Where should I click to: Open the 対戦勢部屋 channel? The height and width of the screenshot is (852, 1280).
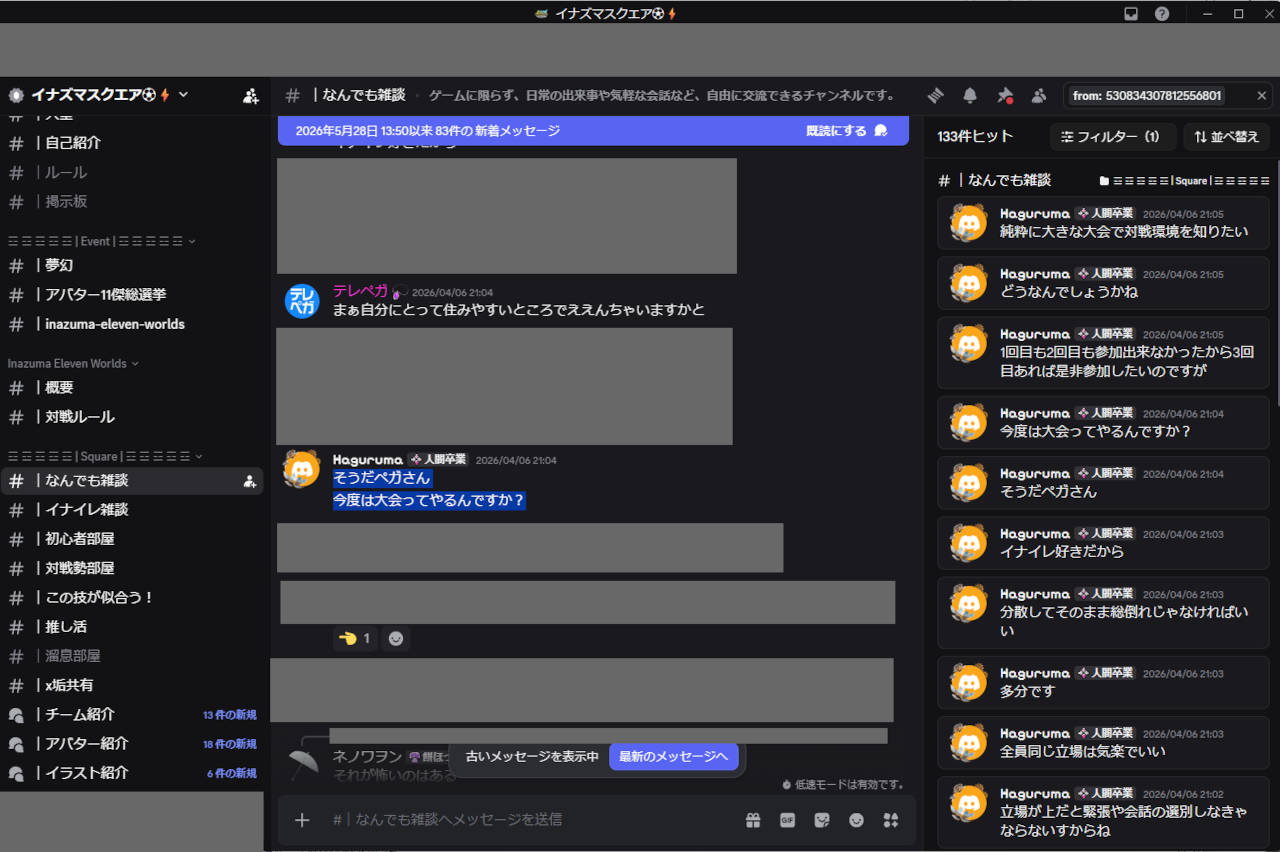132,568
